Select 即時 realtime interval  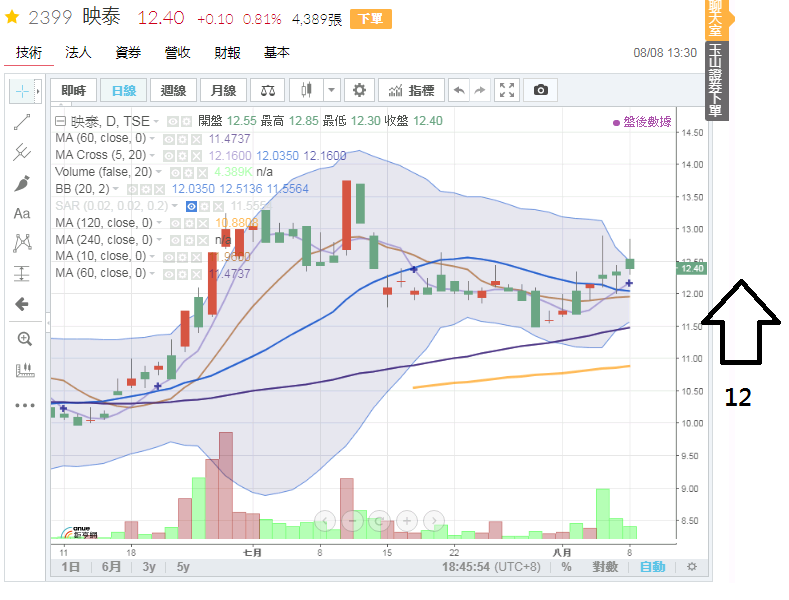point(73,91)
